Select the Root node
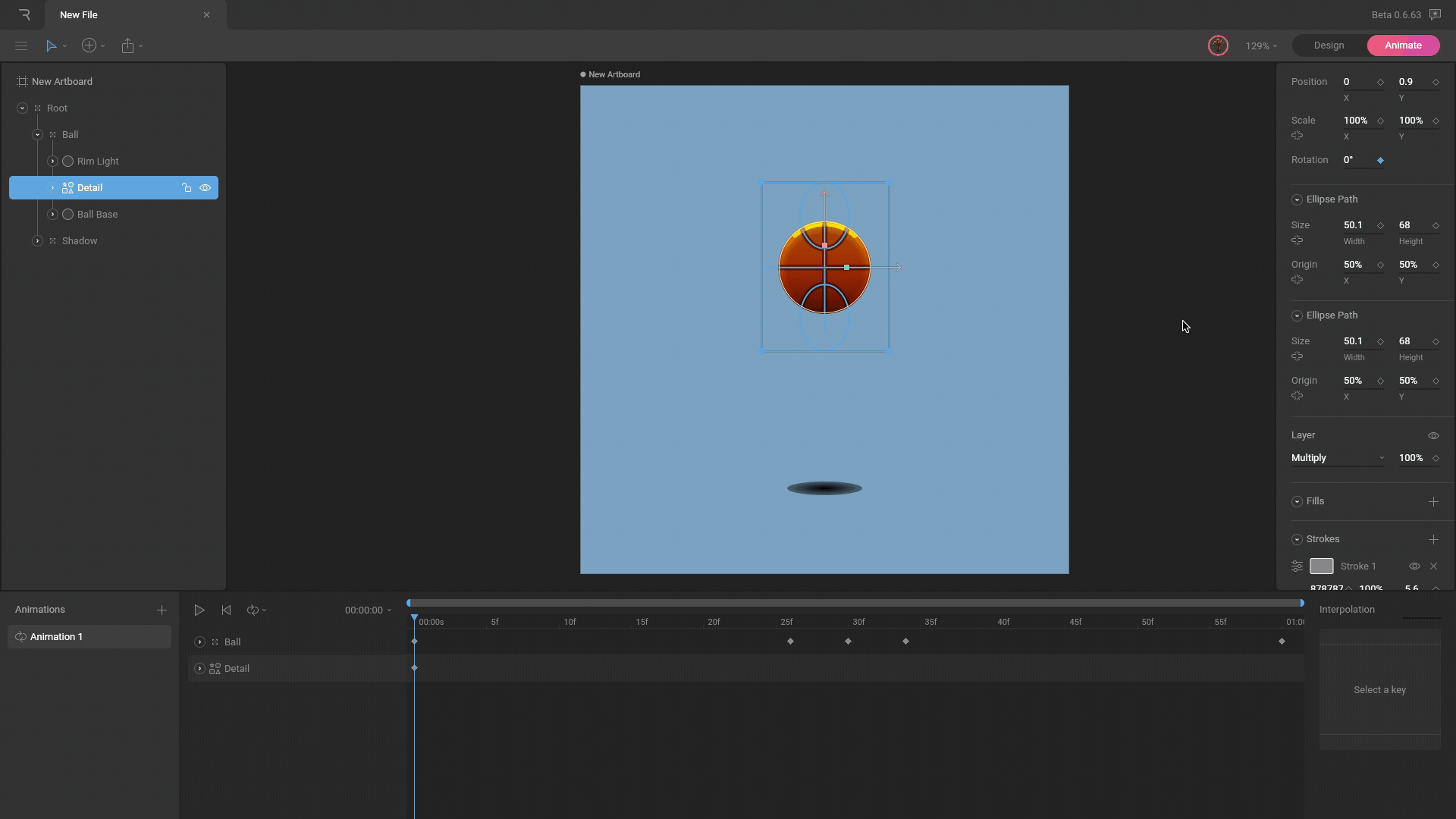Viewport: 1456px width, 819px height. click(57, 108)
